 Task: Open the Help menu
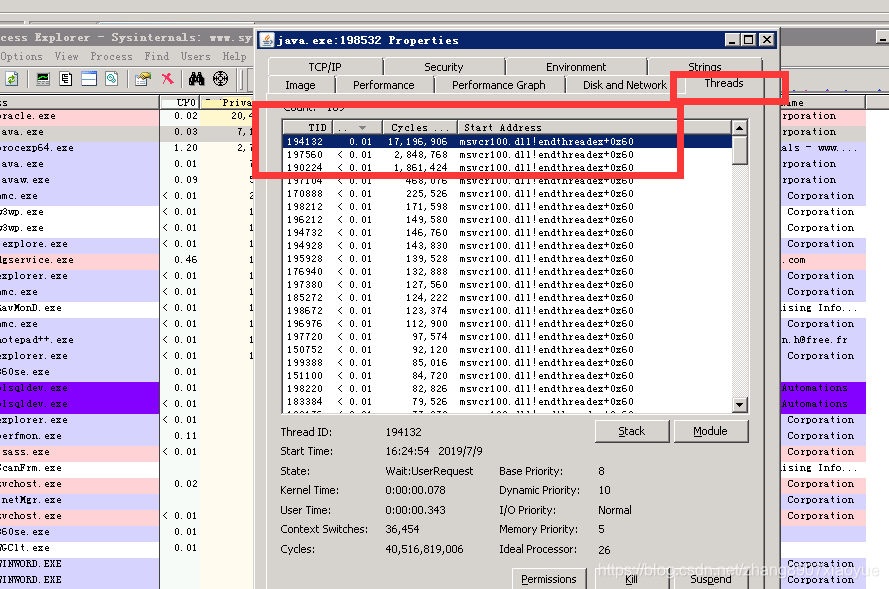[x=234, y=56]
